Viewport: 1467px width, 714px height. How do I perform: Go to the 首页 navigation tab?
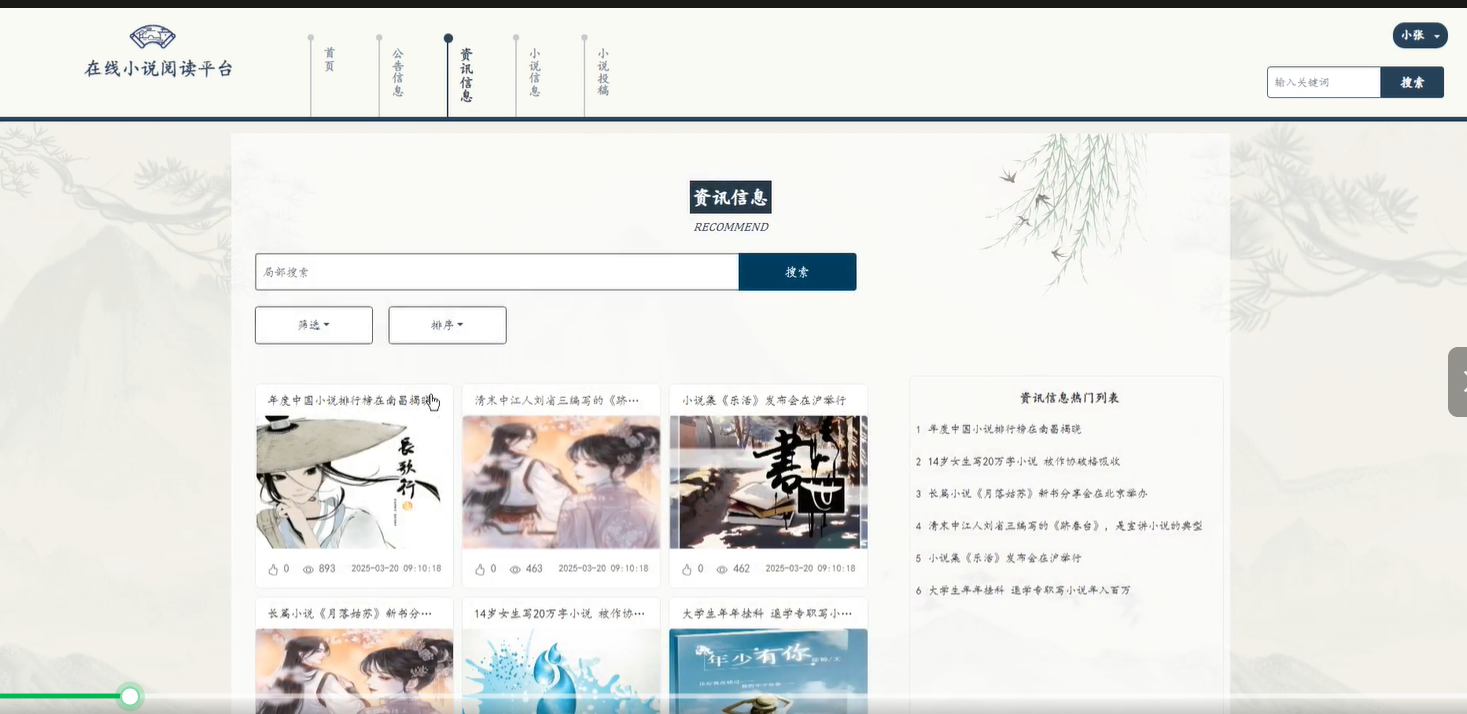(329, 59)
